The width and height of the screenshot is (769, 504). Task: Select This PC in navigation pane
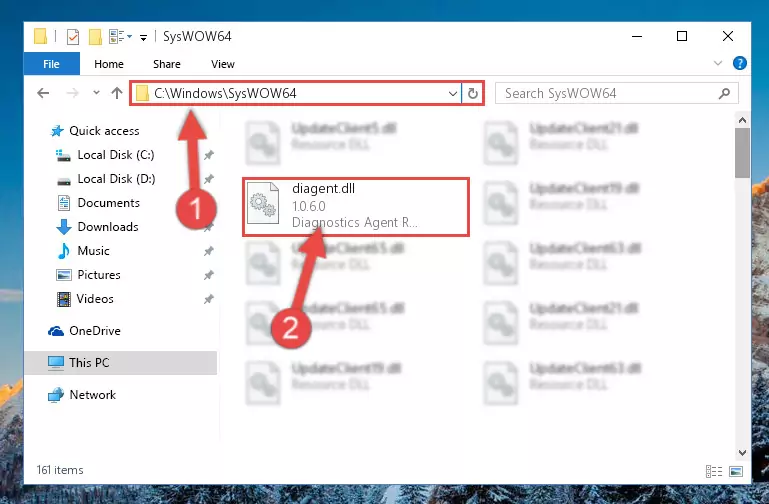pos(121,363)
